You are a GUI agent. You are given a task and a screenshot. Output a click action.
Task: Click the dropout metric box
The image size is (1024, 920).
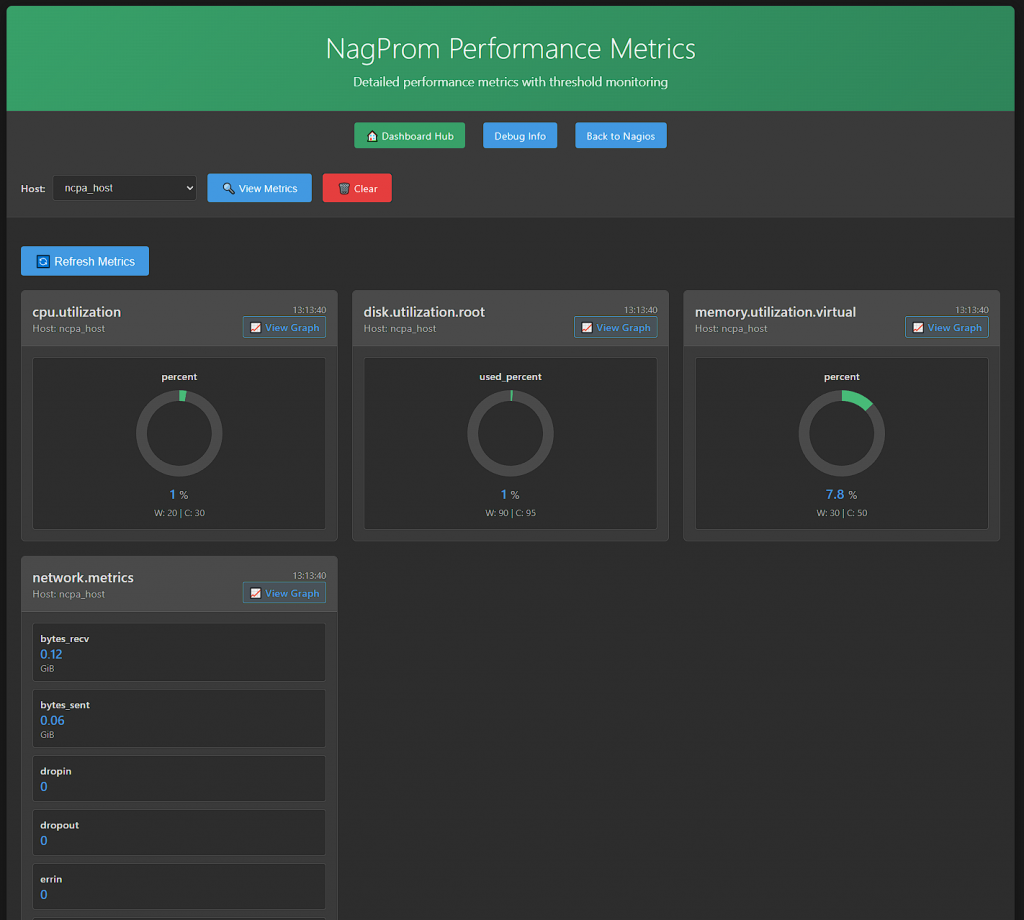pos(179,832)
